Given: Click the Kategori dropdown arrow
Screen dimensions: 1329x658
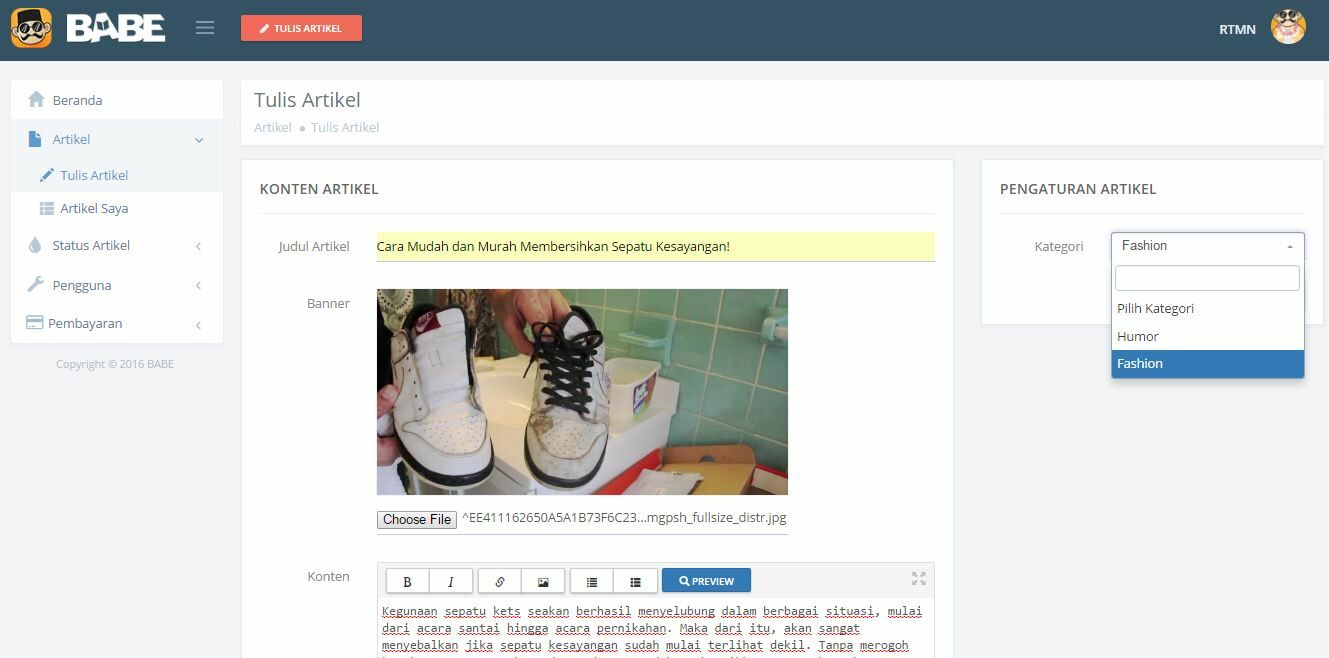Looking at the screenshot, I should click(x=1290, y=246).
